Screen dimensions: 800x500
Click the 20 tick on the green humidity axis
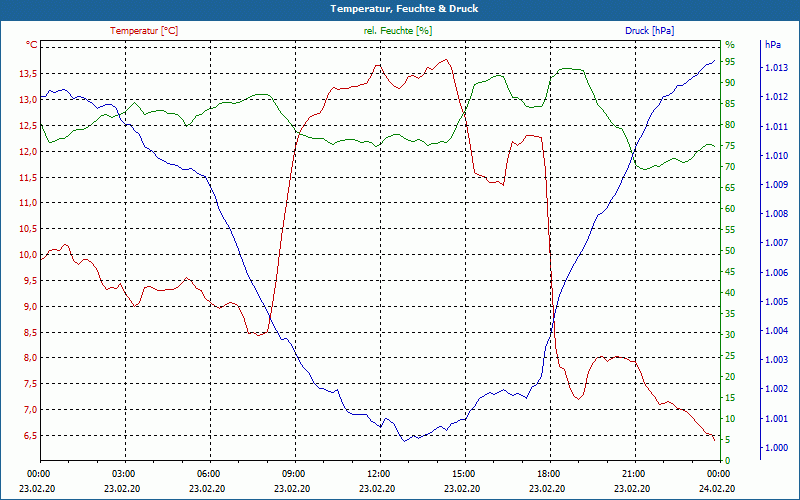pos(730,377)
